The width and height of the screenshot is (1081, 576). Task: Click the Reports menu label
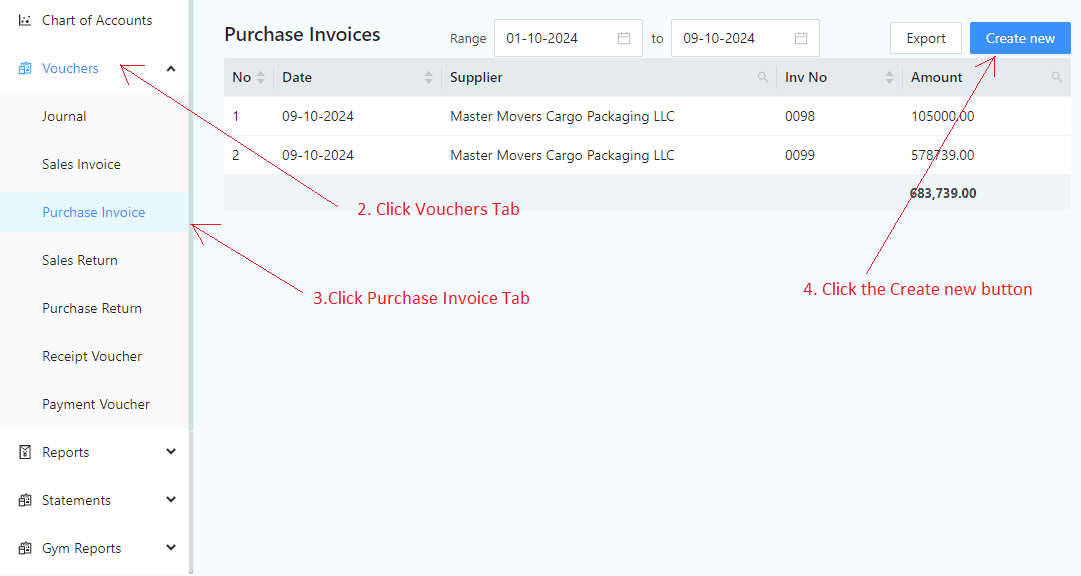click(x=65, y=453)
